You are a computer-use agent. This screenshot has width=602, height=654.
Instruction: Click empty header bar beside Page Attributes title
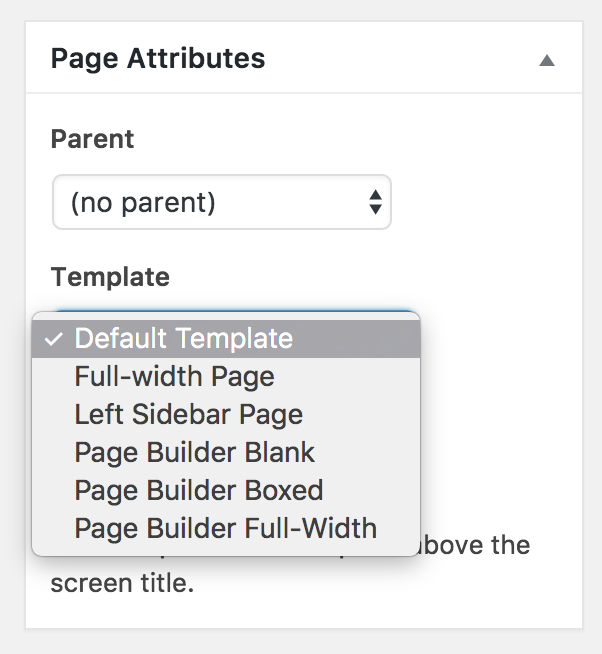[x=400, y=59]
